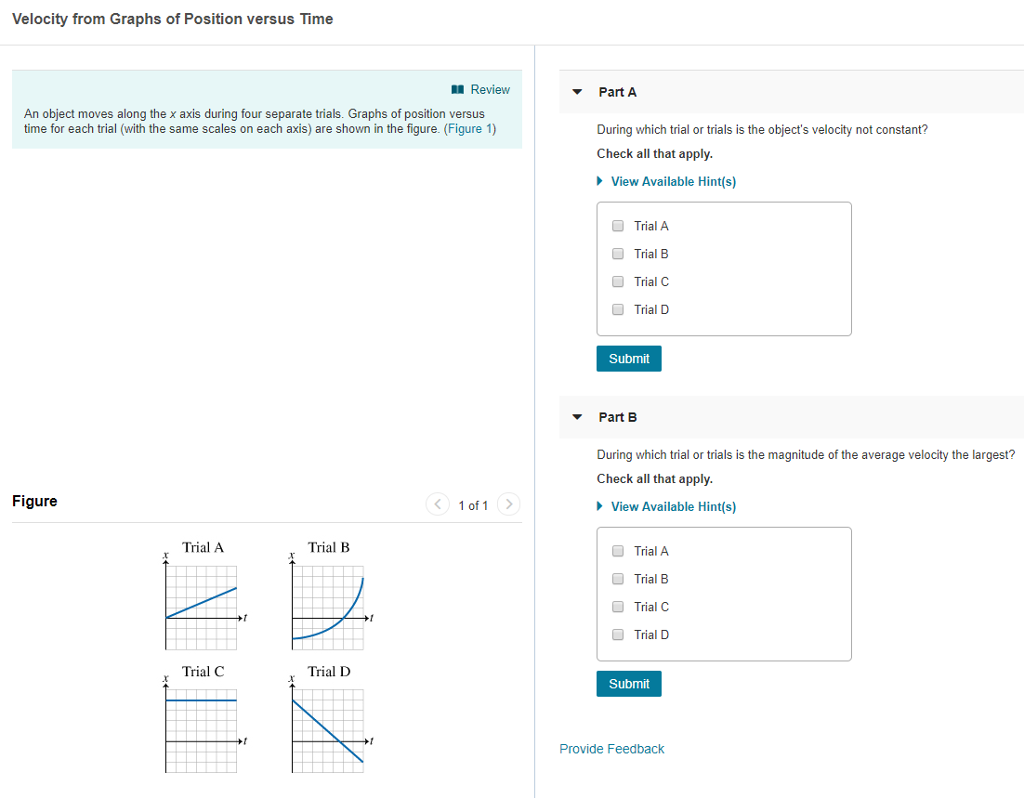1024x798 pixels.
Task: Click the downward chevron beside Part B heading
Action: [x=576, y=417]
